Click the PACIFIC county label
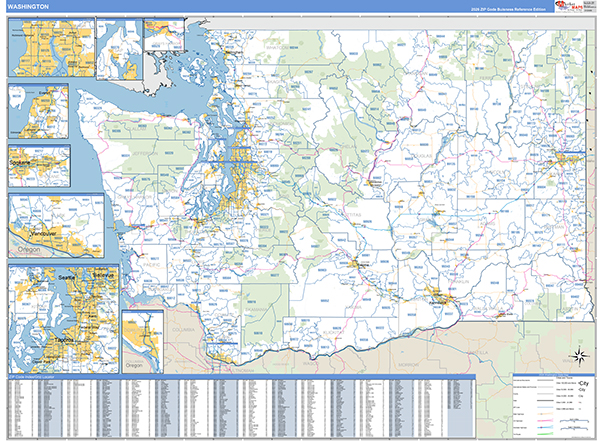This screenshot has height=441, width=600. 152,265
